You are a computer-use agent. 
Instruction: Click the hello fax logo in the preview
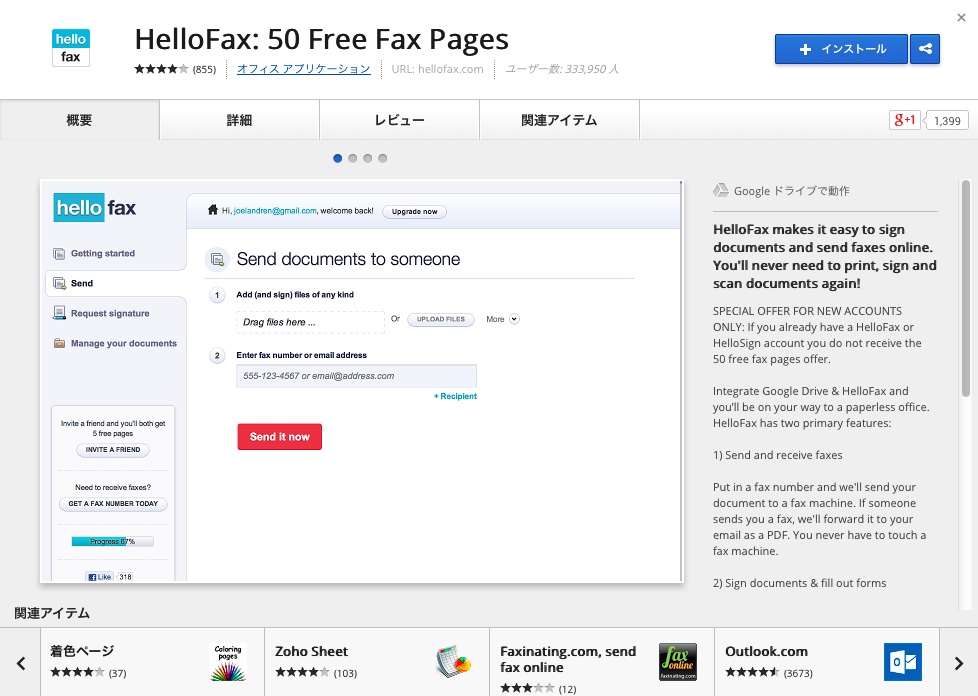93,207
